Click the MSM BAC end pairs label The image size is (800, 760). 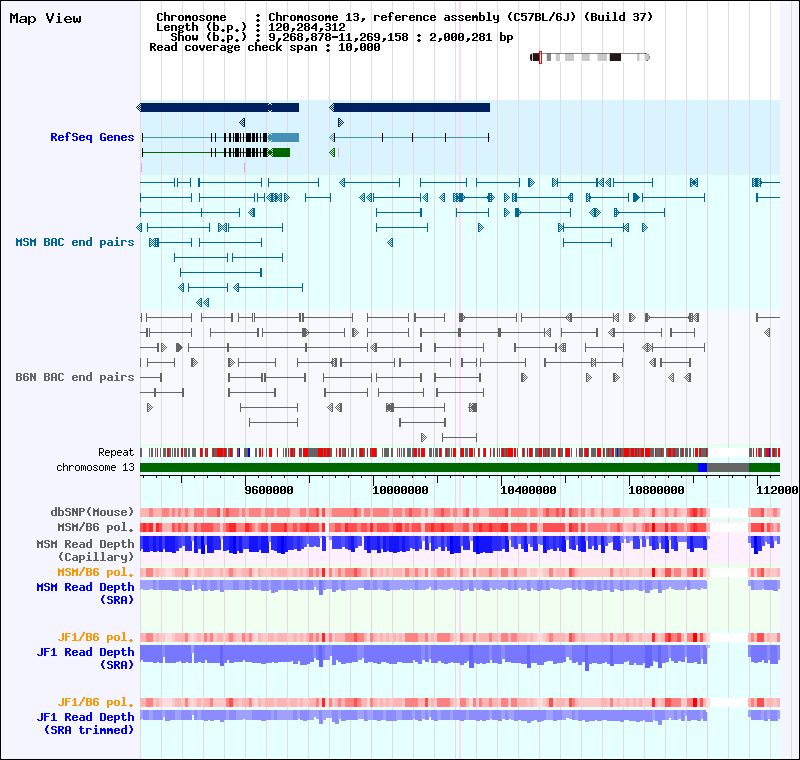pyautogui.click(x=74, y=242)
